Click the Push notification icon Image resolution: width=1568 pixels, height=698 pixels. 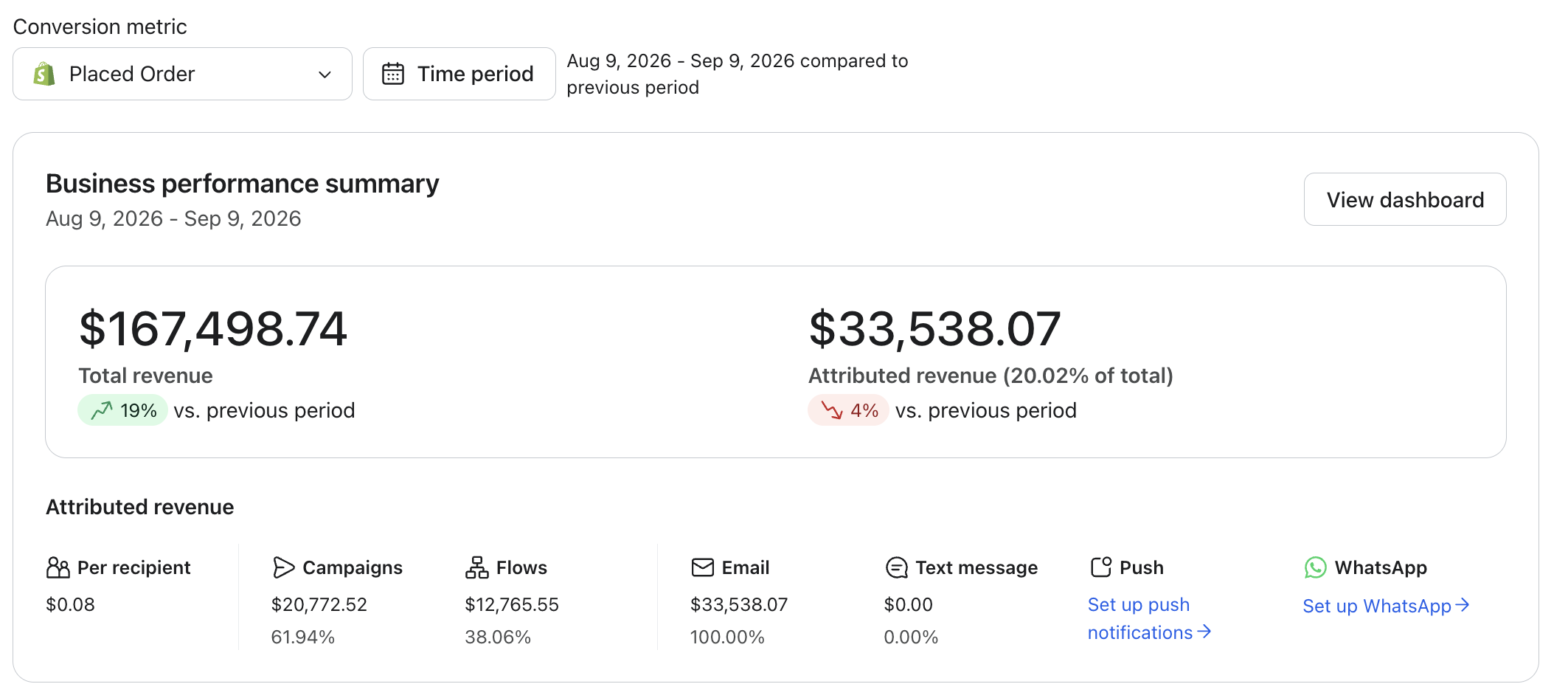click(1101, 567)
